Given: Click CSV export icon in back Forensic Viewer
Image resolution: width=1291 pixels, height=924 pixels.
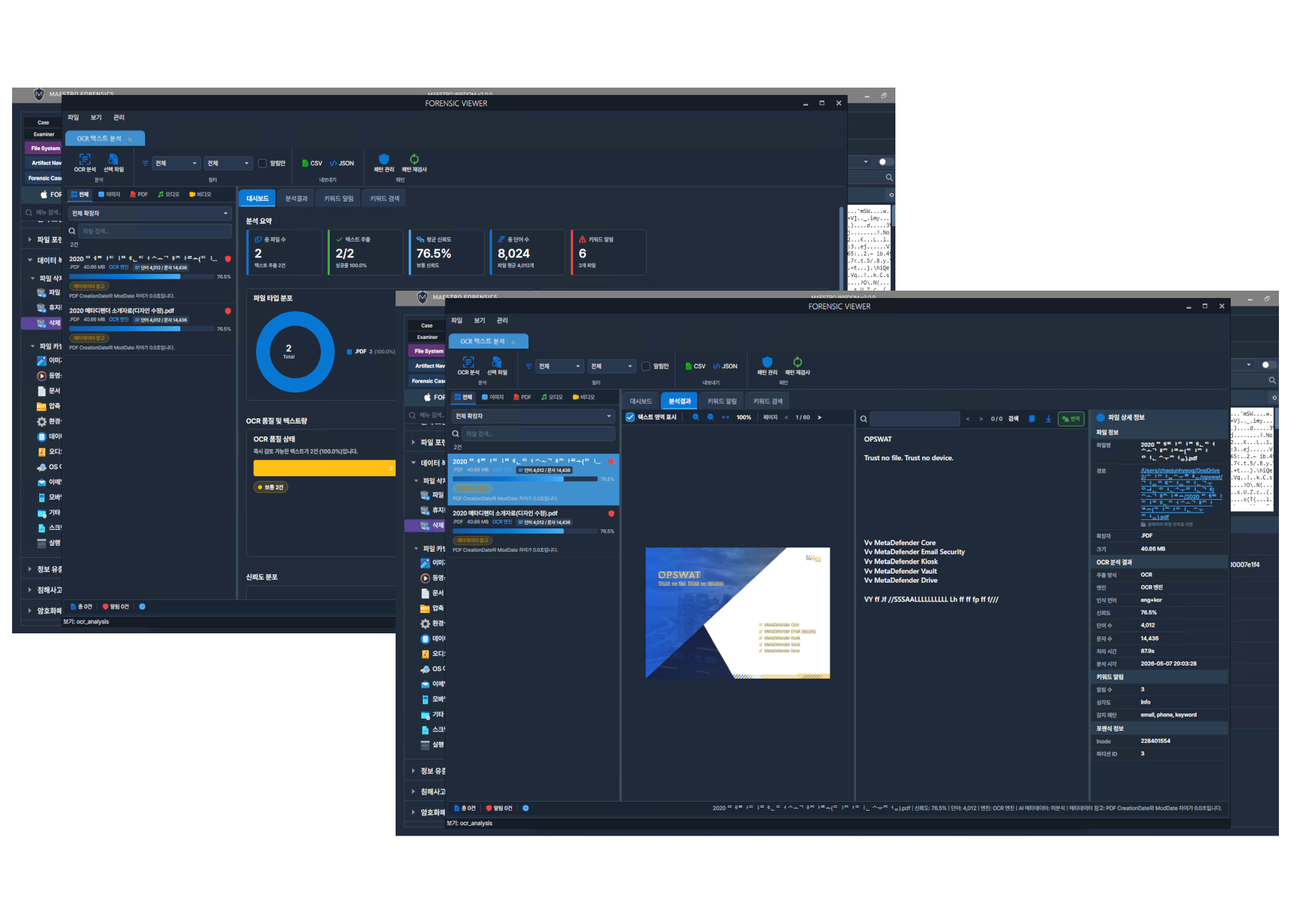Looking at the screenshot, I should click(311, 163).
